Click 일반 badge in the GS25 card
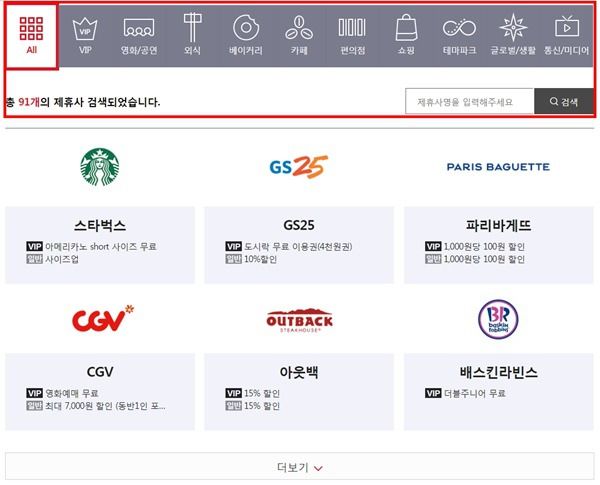The image size is (600, 485). pos(233,259)
